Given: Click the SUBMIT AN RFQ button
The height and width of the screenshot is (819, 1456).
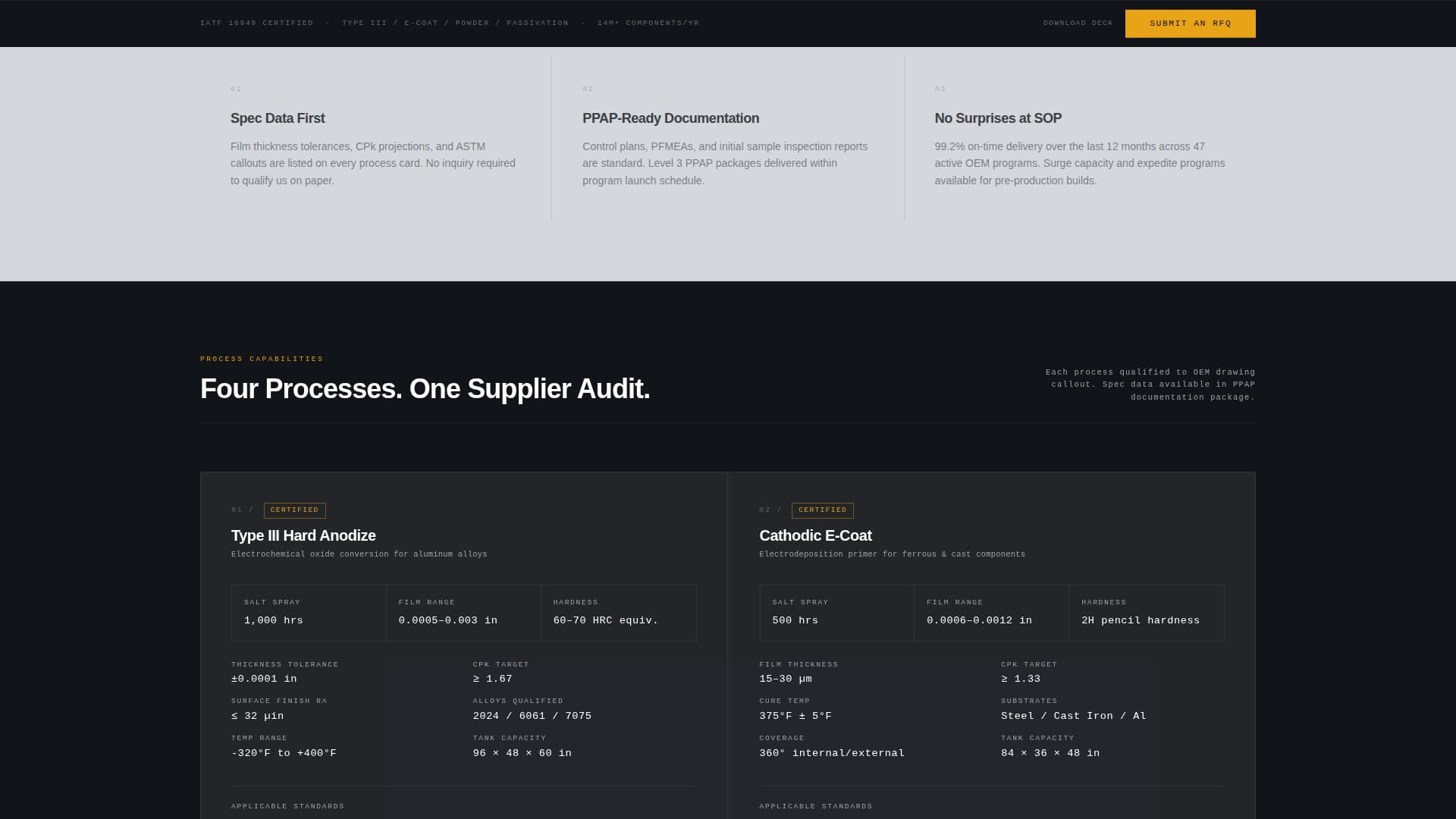Looking at the screenshot, I should 1189,24.
